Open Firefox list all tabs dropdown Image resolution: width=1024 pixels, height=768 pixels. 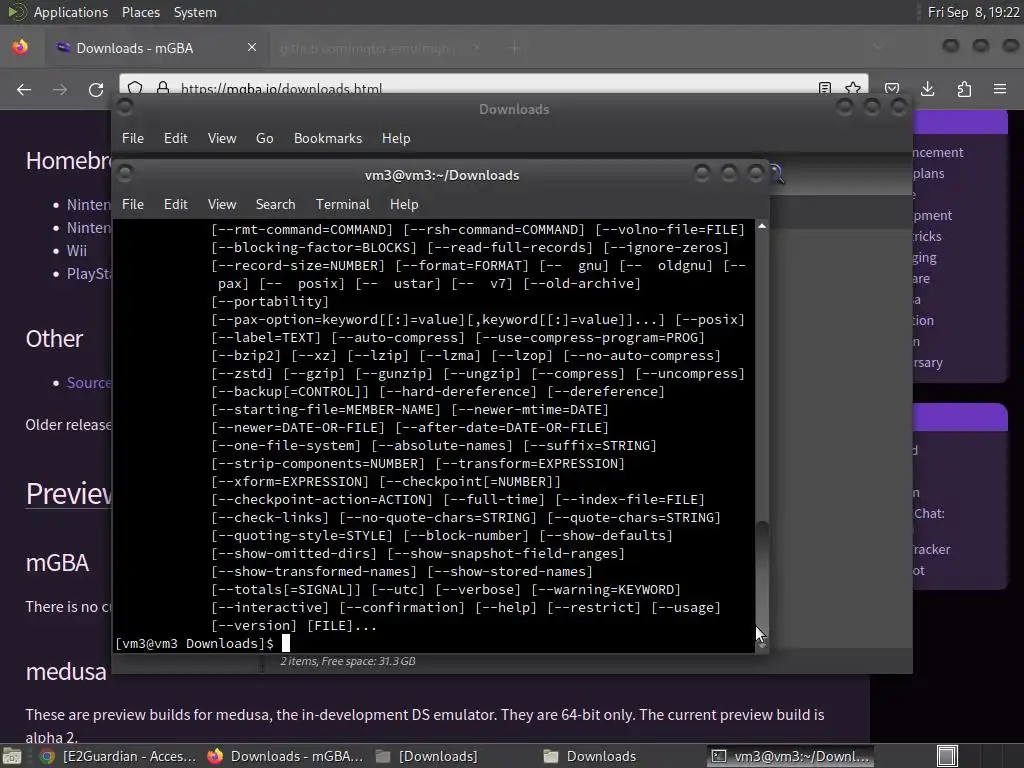pyautogui.click(x=878, y=46)
